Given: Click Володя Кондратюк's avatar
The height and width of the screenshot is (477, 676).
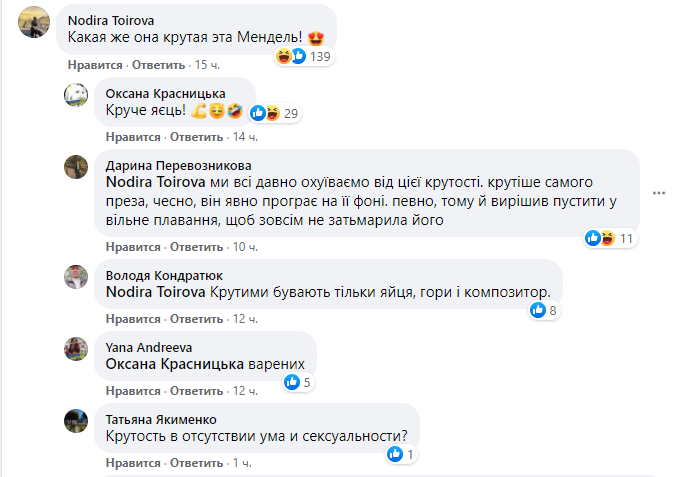Looking at the screenshot, I should [x=77, y=277].
